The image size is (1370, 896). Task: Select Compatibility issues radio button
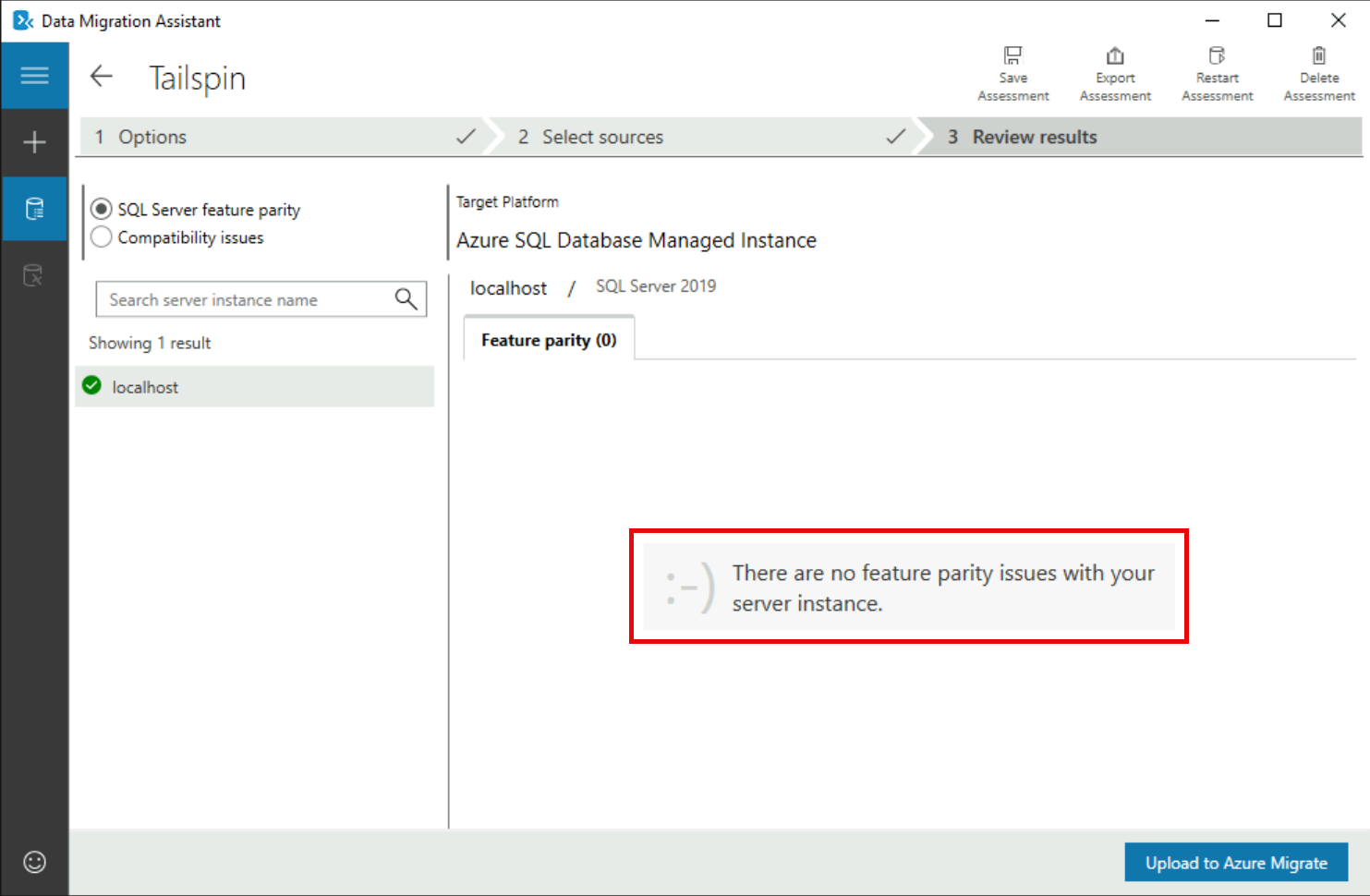102,237
